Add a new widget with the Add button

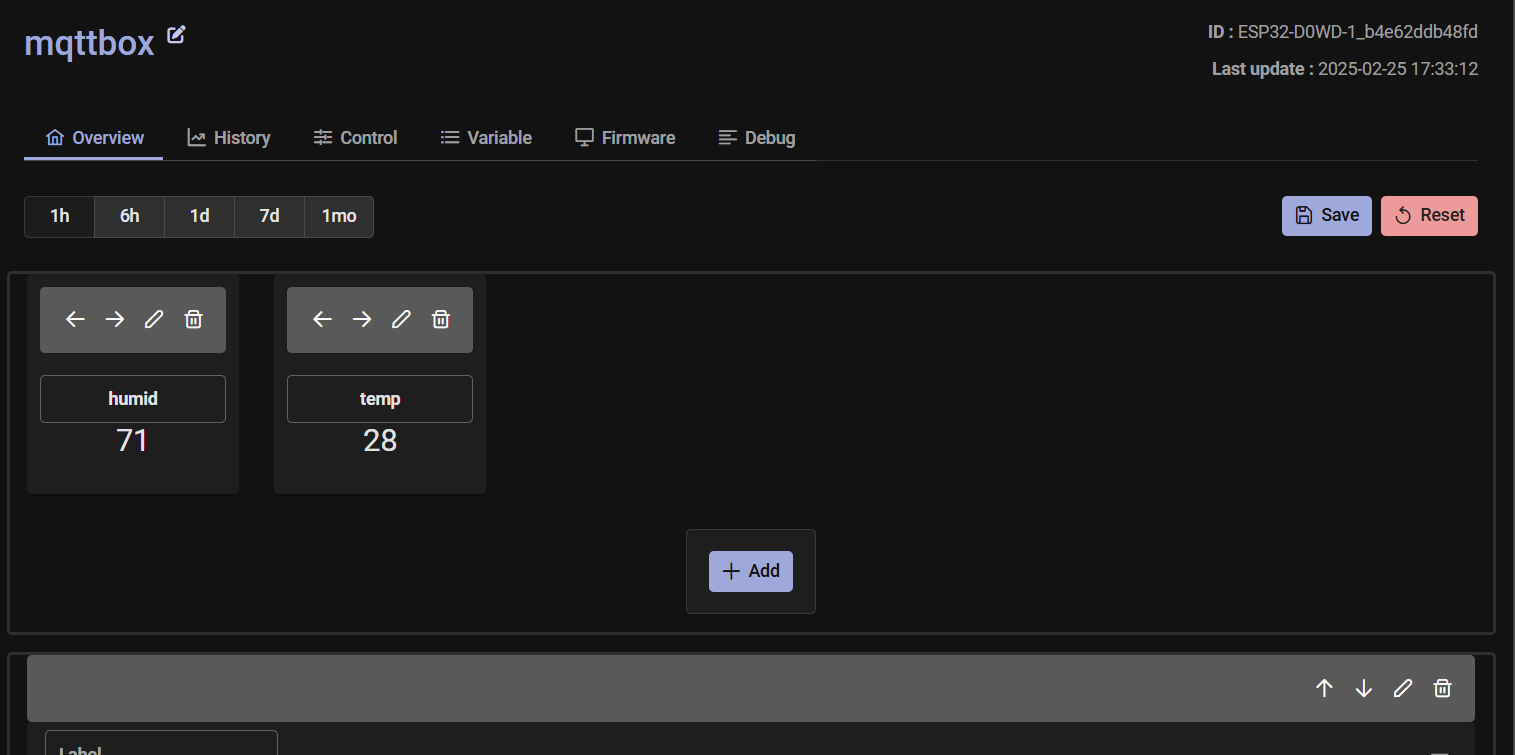(x=751, y=570)
